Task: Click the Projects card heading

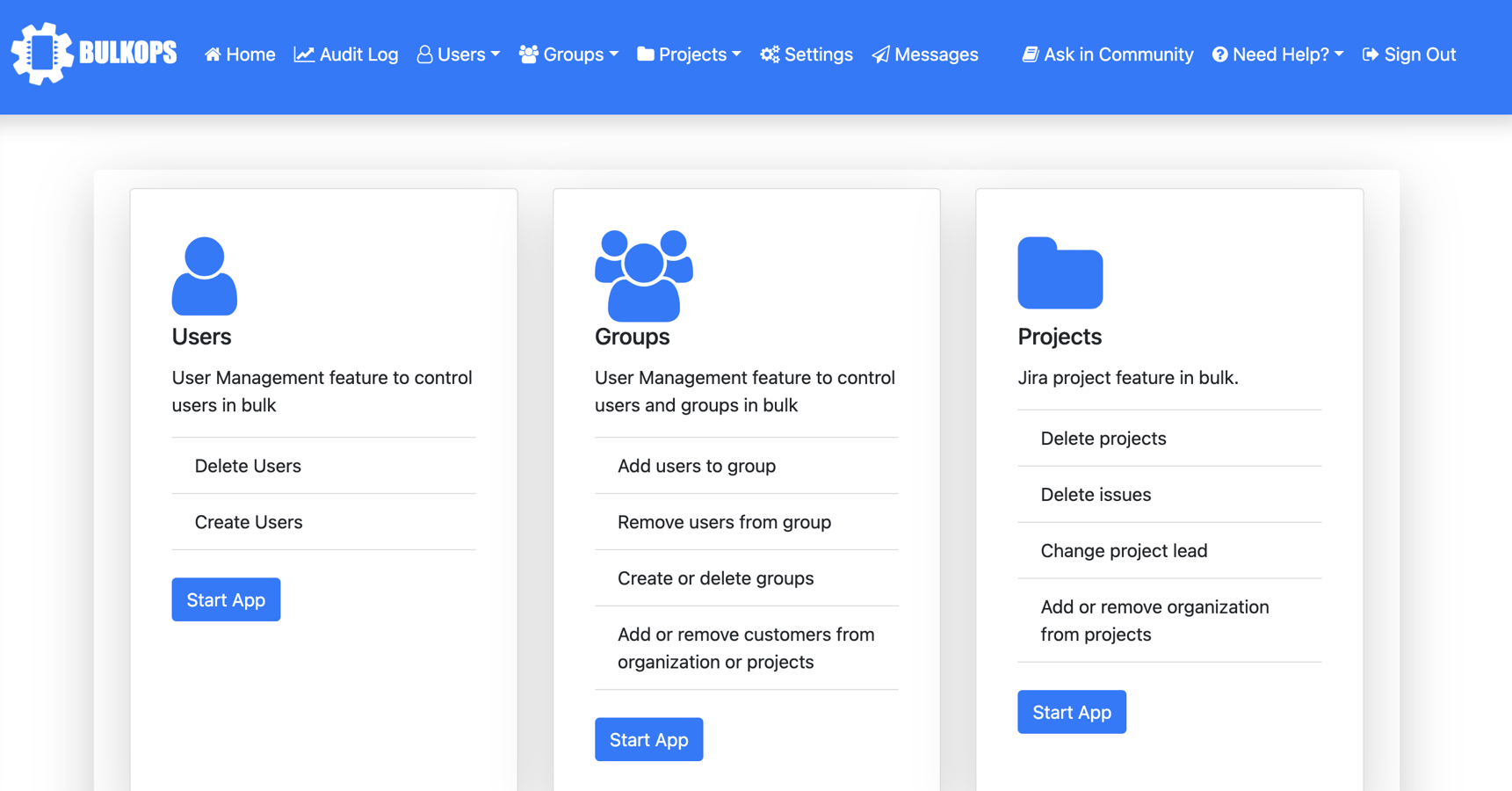Action: coord(1060,337)
